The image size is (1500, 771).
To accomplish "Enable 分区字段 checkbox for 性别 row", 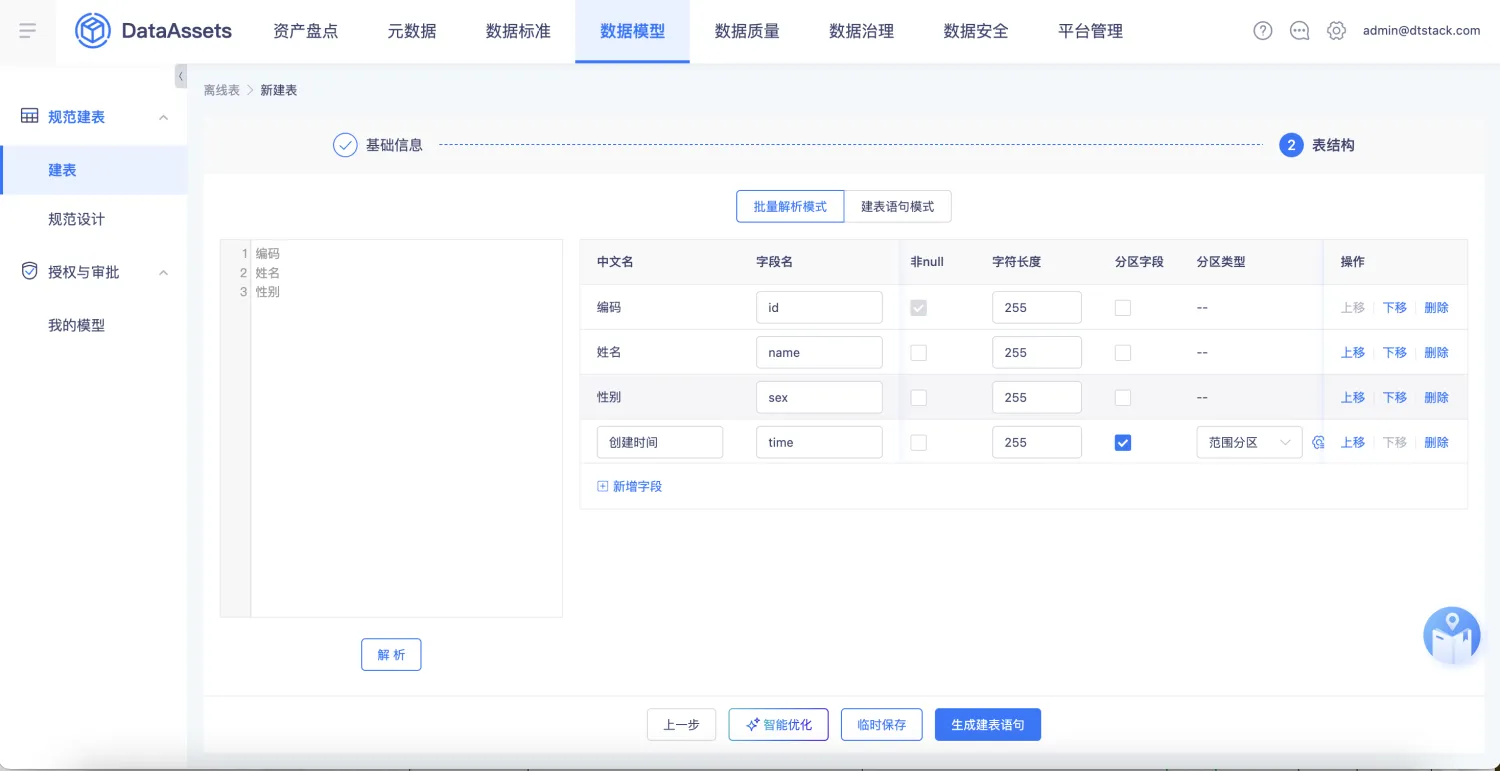I will (x=1123, y=397).
